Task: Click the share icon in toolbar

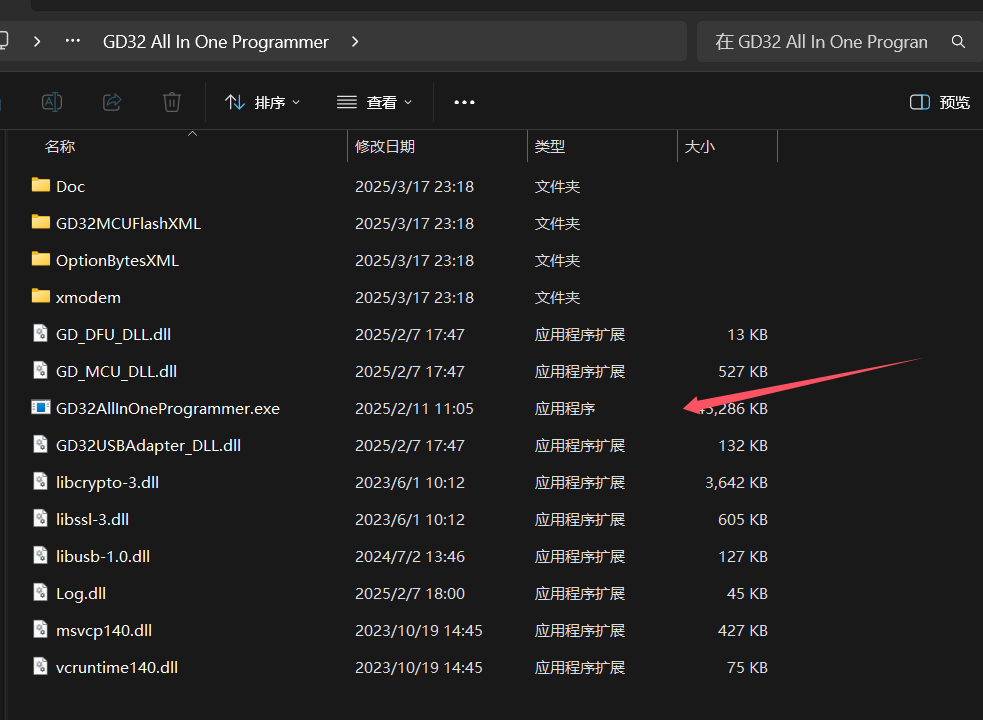Action: (x=112, y=102)
